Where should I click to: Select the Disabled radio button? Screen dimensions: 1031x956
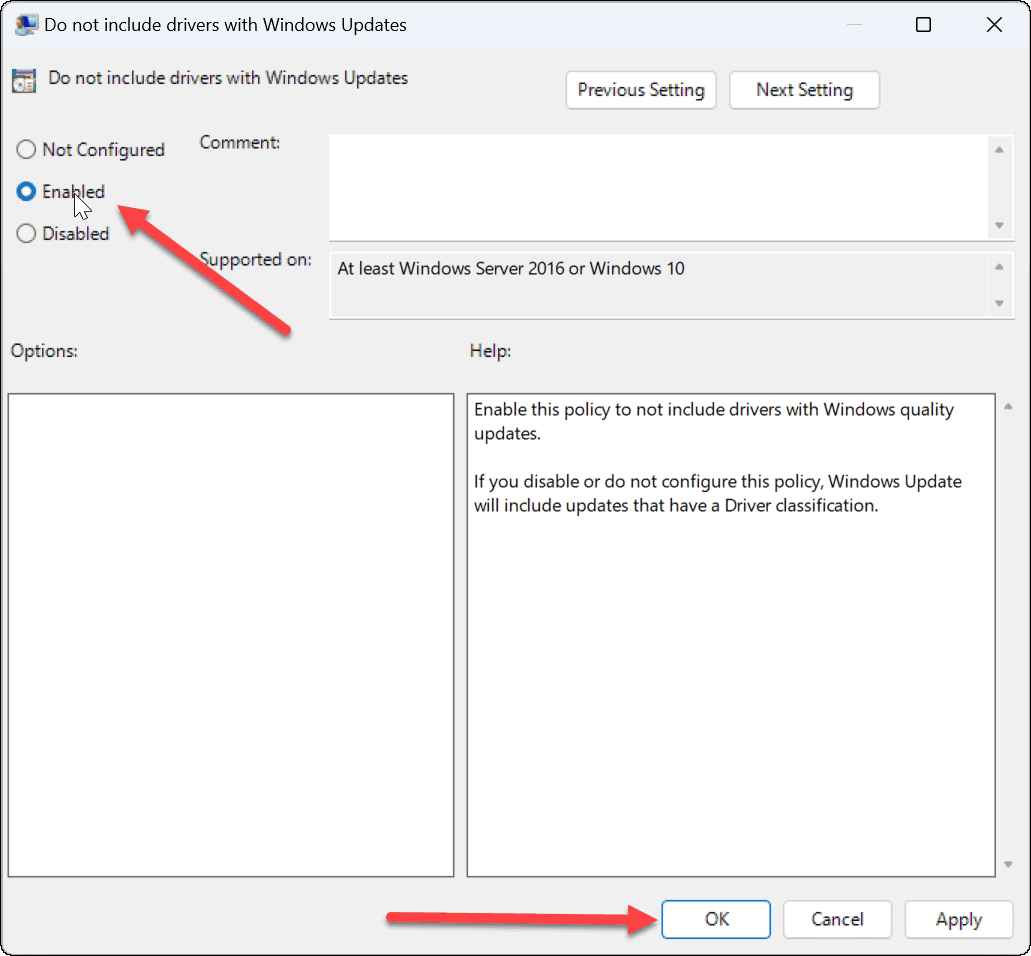click(x=26, y=234)
